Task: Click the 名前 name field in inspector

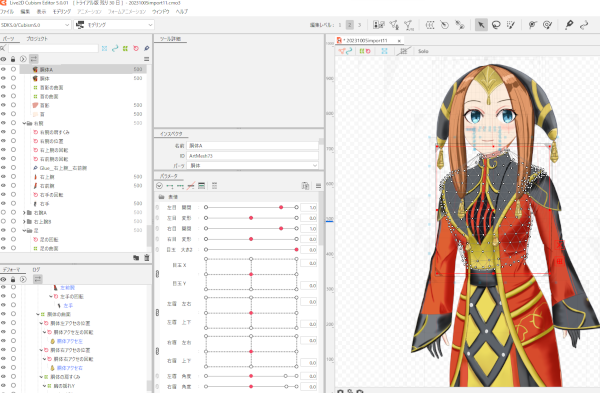Action: click(x=253, y=146)
